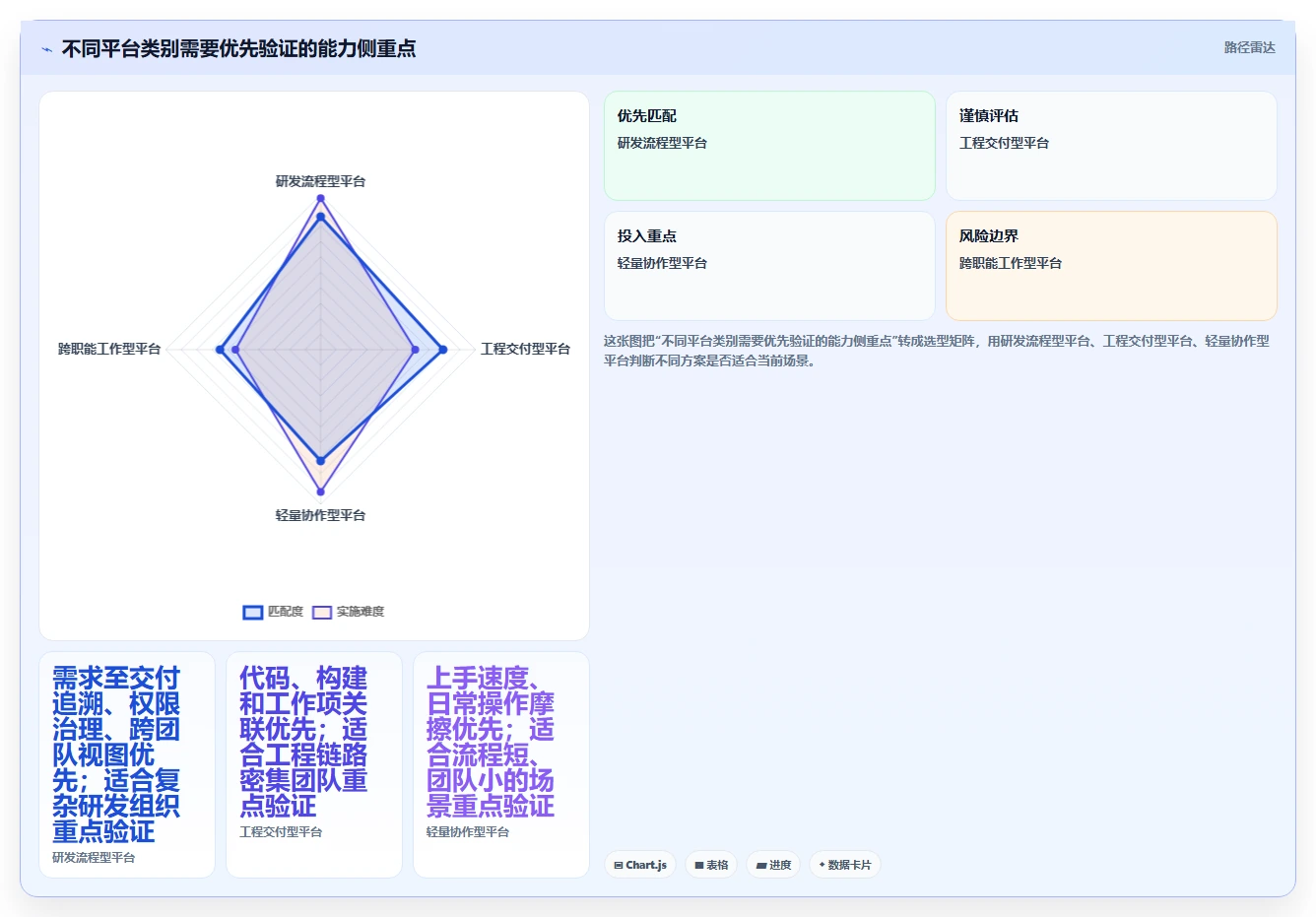Click the page title 不同平台类别需要优先验证的能力侧重点
Viewport: 1316px width, 917px height.
point(238,48)
